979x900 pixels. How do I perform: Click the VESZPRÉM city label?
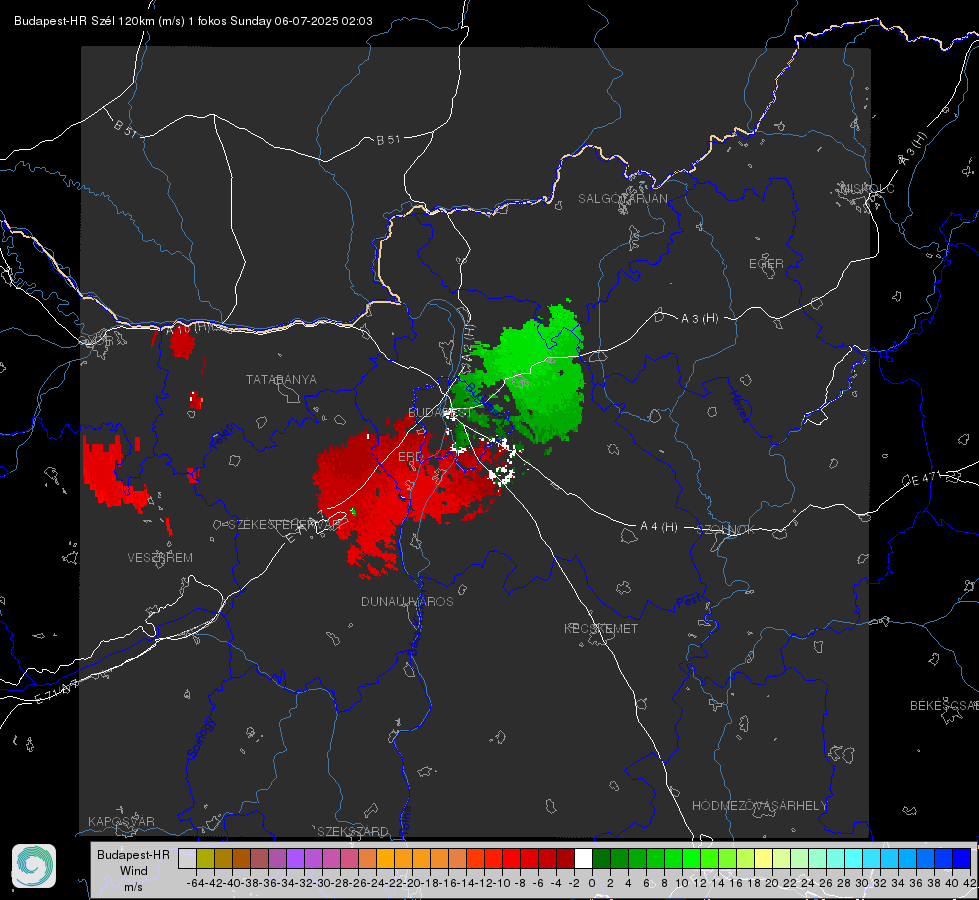[160, 557]
